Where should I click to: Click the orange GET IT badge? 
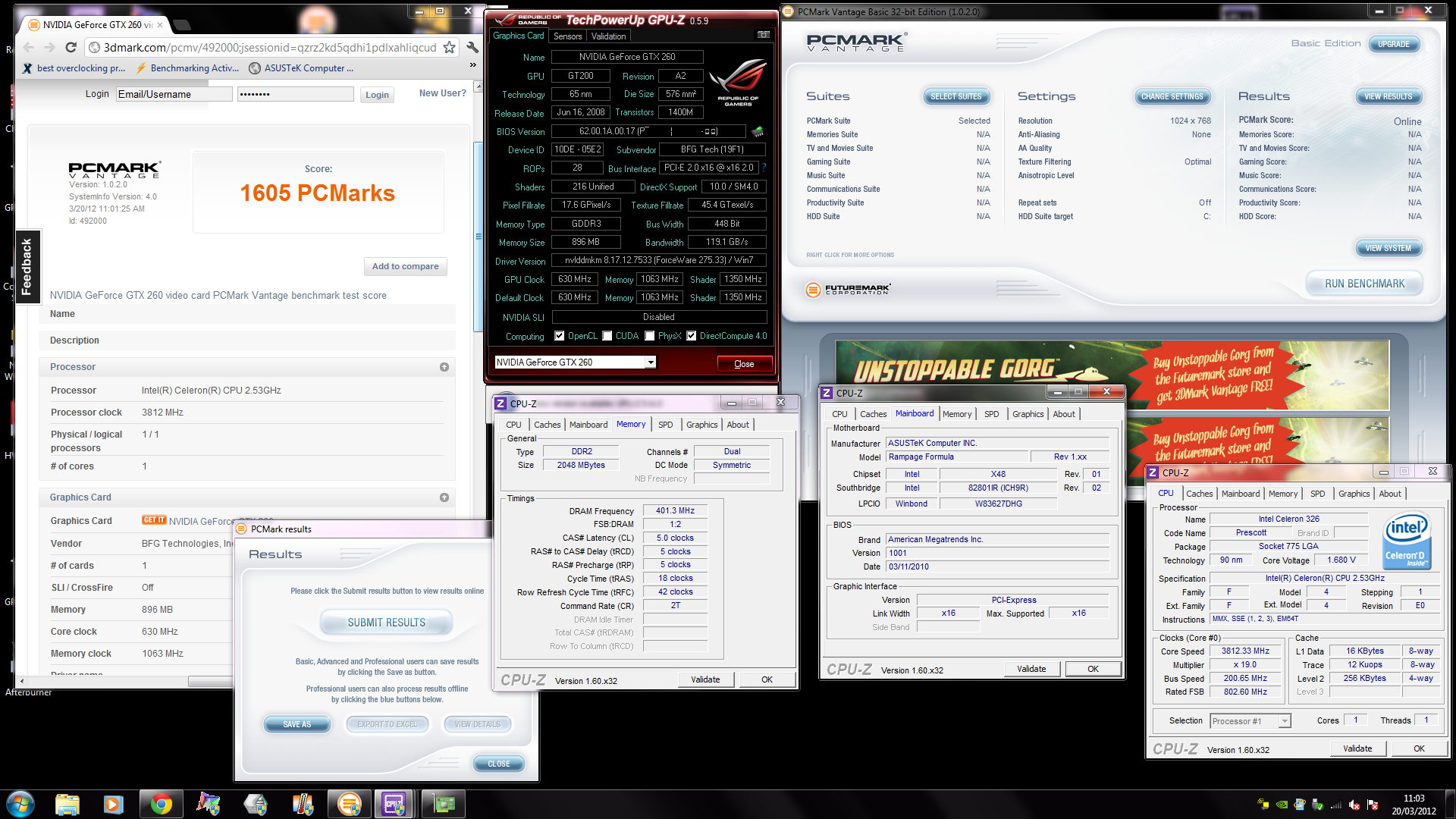(154, 520)
